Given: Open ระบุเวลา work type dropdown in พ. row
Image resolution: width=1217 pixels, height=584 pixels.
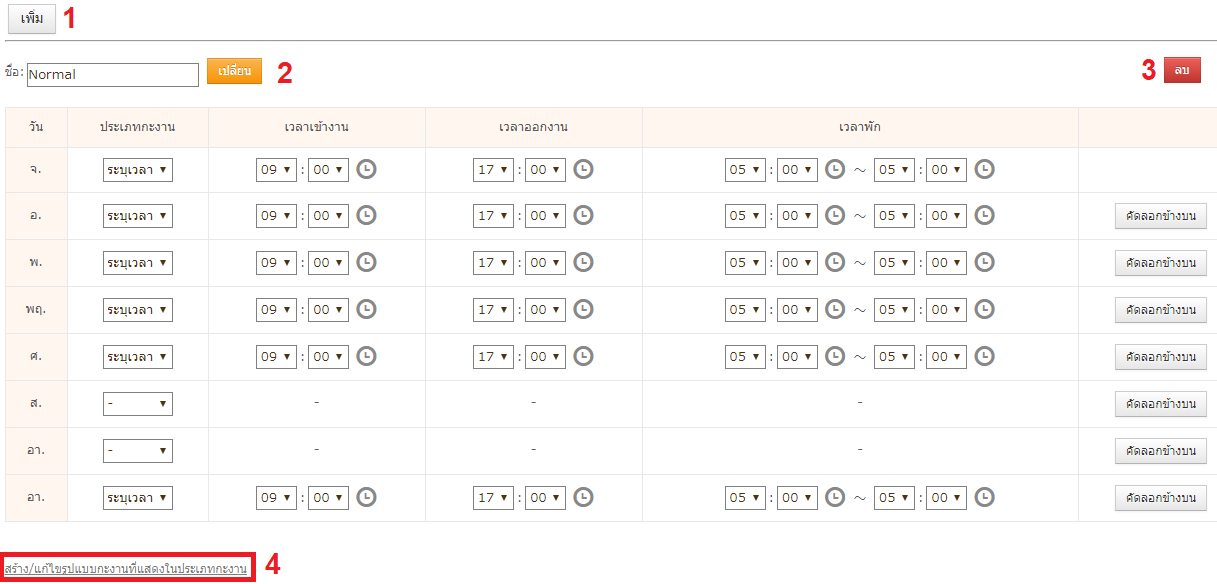Looking at the screenshot, I should click(138, 263).
